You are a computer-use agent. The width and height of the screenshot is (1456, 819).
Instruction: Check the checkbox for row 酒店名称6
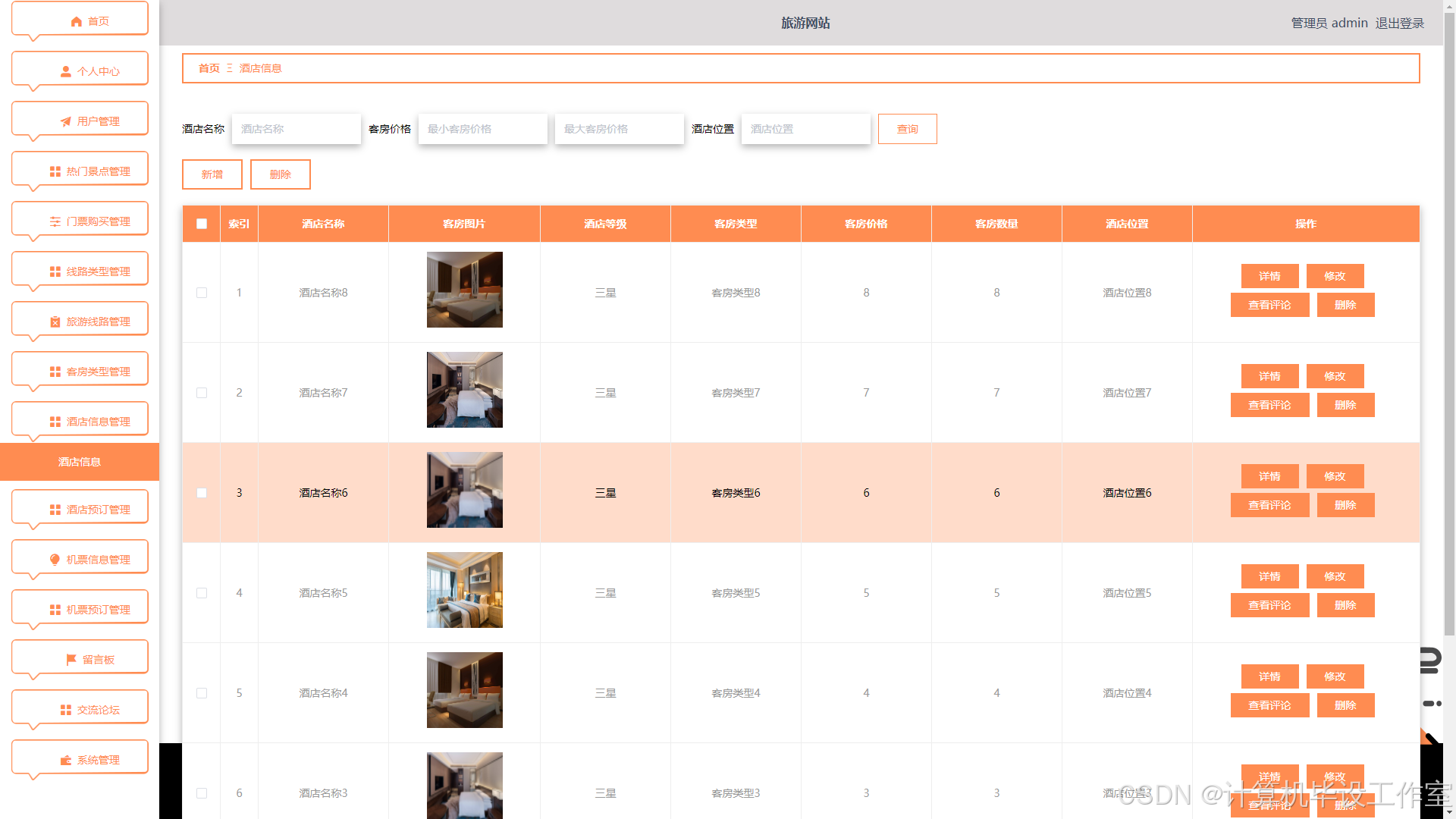pyautogui.click(x=202, y=494)
